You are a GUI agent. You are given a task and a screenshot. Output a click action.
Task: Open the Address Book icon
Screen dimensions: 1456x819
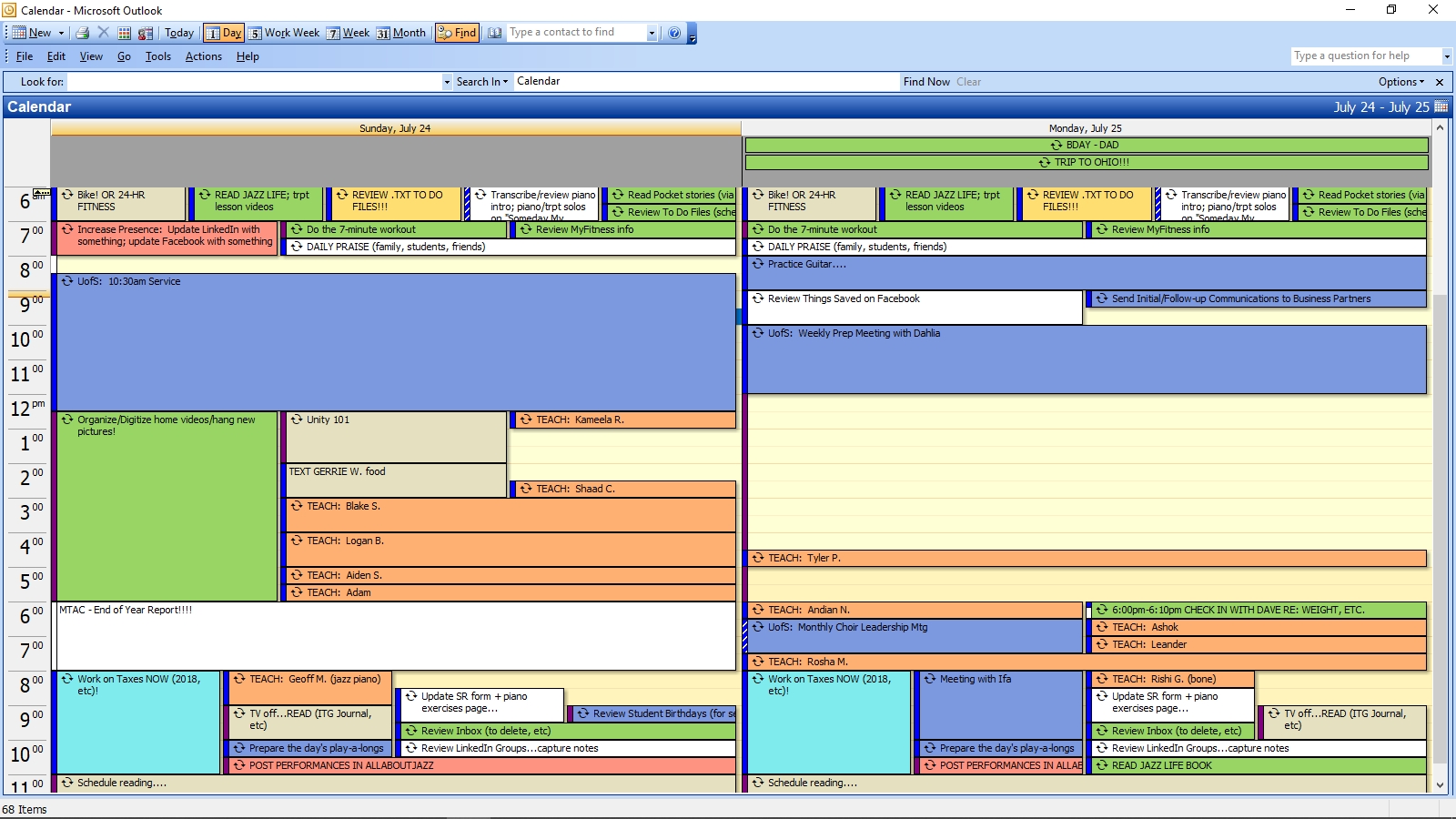click(494, 33)
